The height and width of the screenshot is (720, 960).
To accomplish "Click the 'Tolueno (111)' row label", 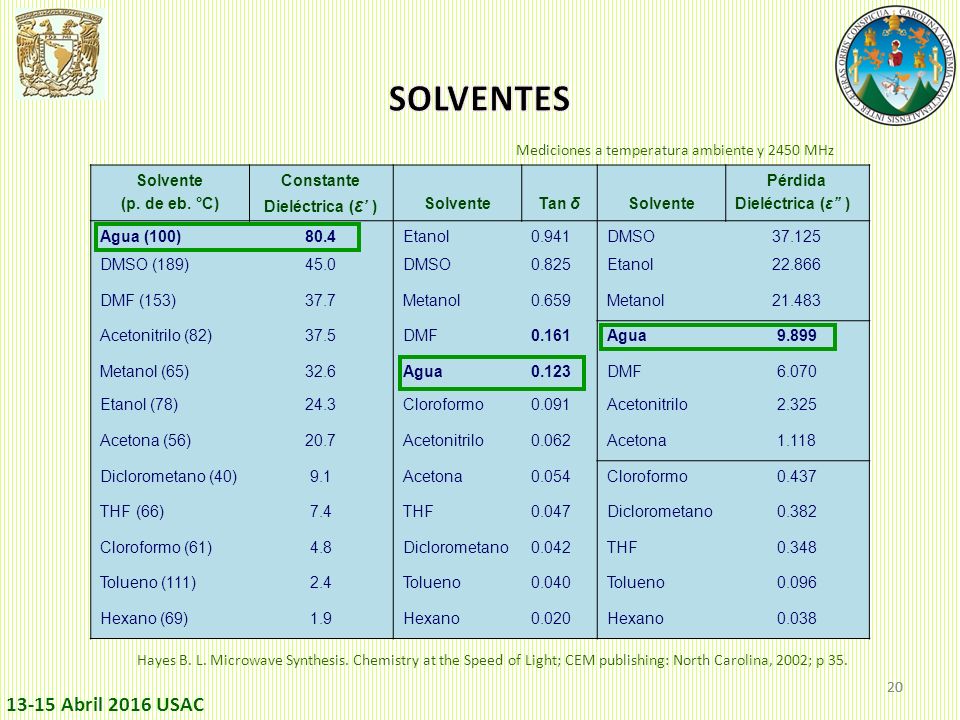I will [148, 582].
